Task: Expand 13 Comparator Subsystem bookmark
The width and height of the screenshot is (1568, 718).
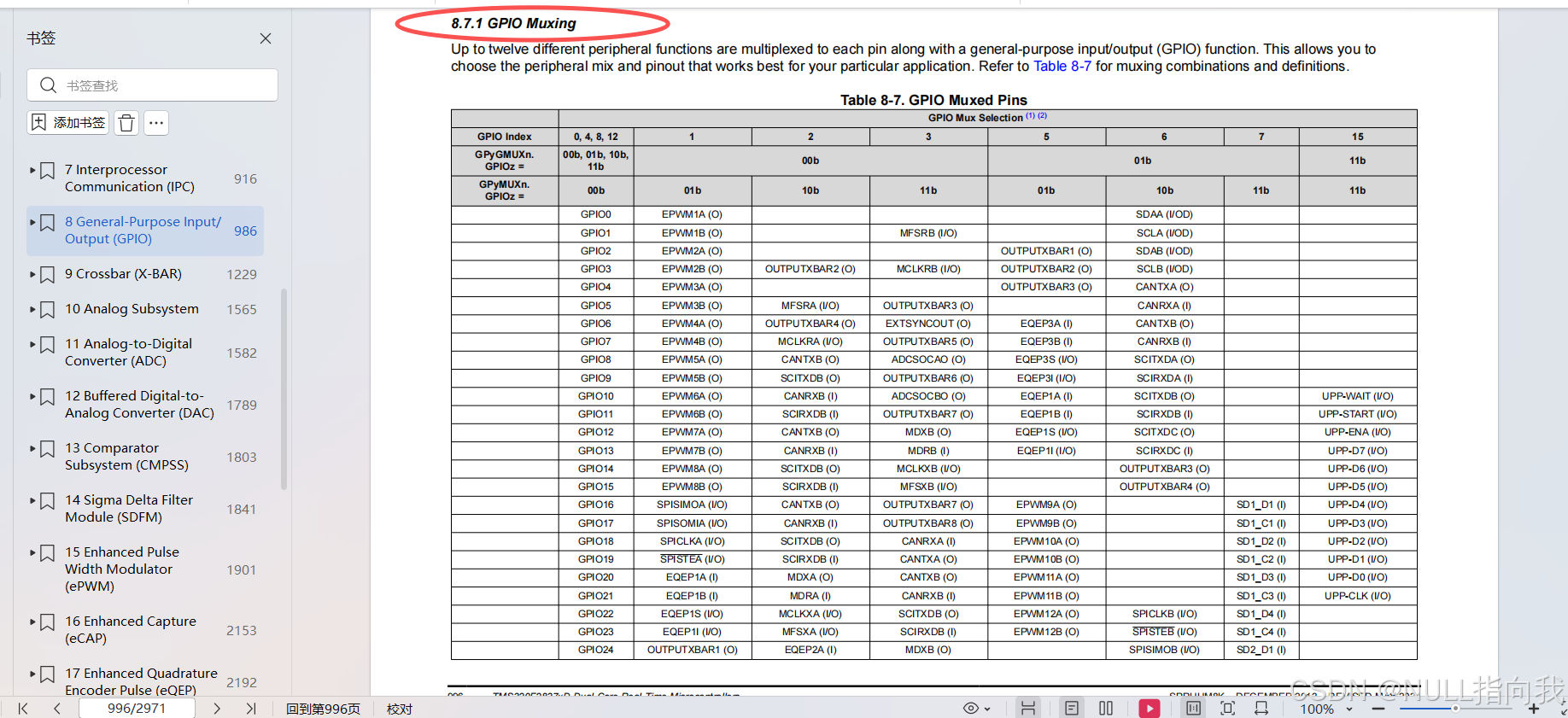Action: click(x=32, y=448)
